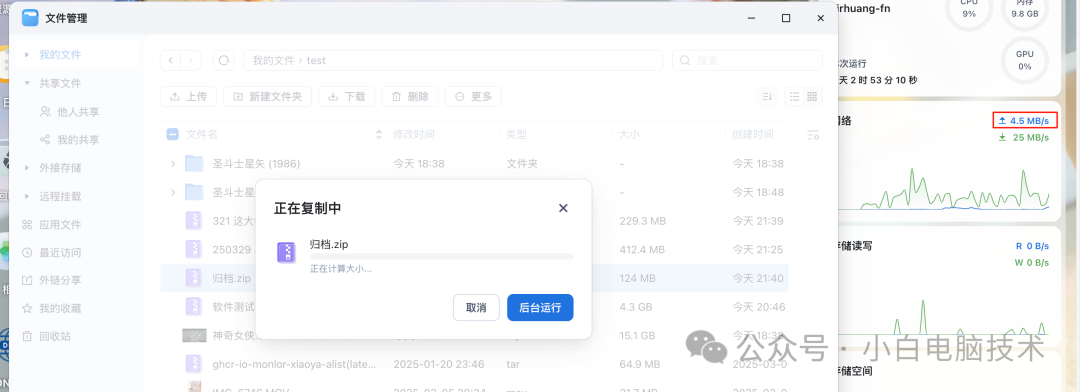Click the 15.1 GB size cell
The image size is (1080, 392).
pos(637,336)
